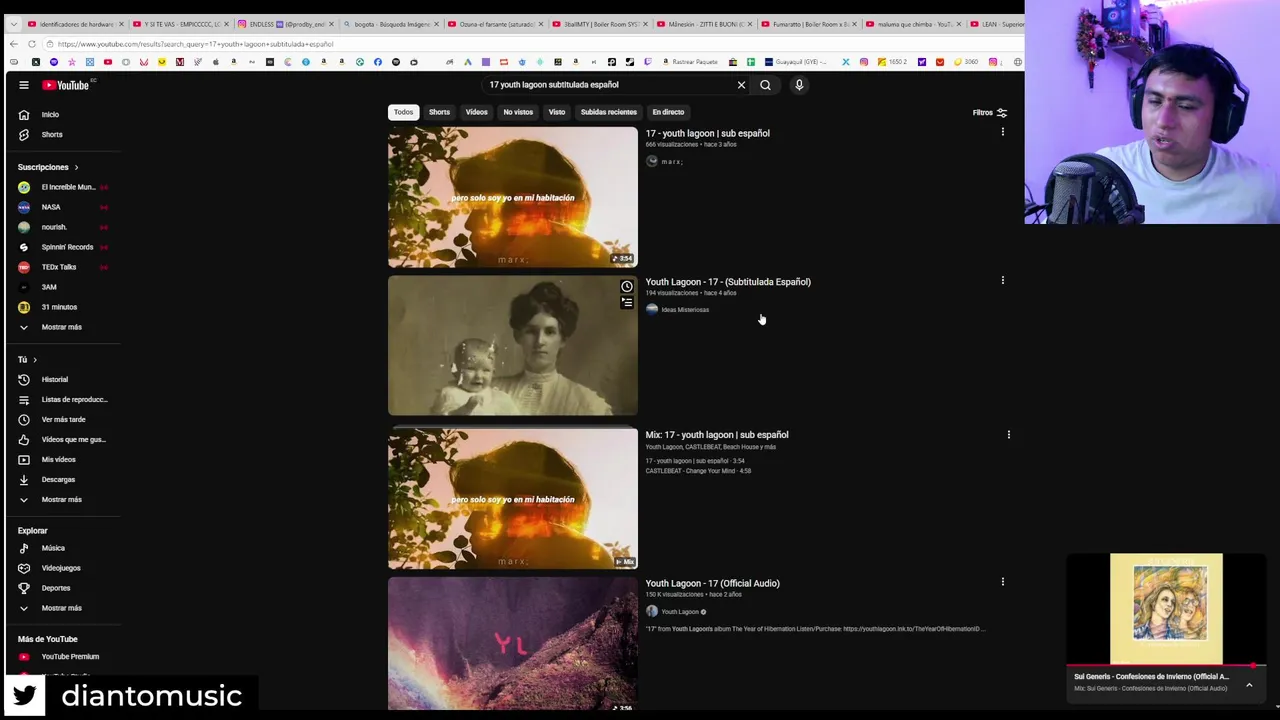The image size is (1280, 720).
Task: Open Mis vídeos in sidebar
Action: [x=60, y=460]
